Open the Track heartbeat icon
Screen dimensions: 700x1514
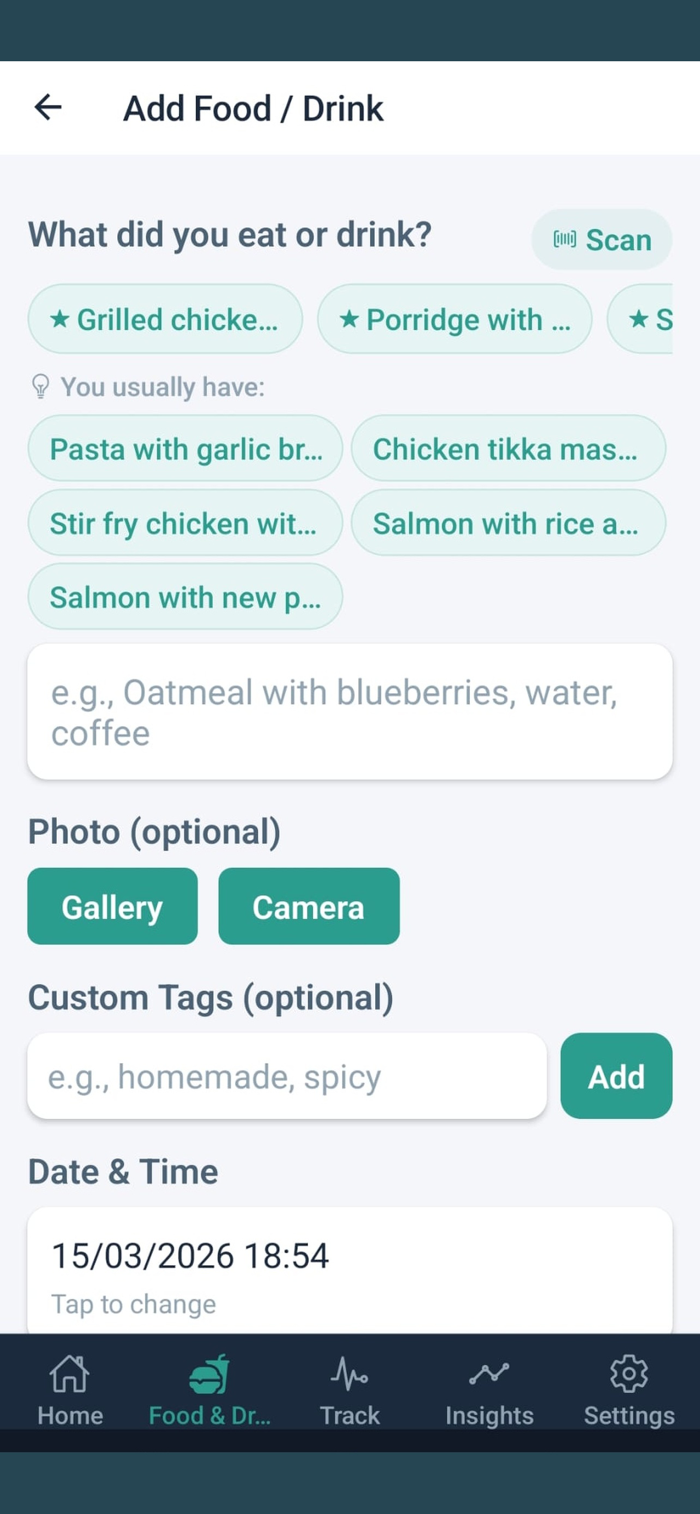[x=349, y=1375]
